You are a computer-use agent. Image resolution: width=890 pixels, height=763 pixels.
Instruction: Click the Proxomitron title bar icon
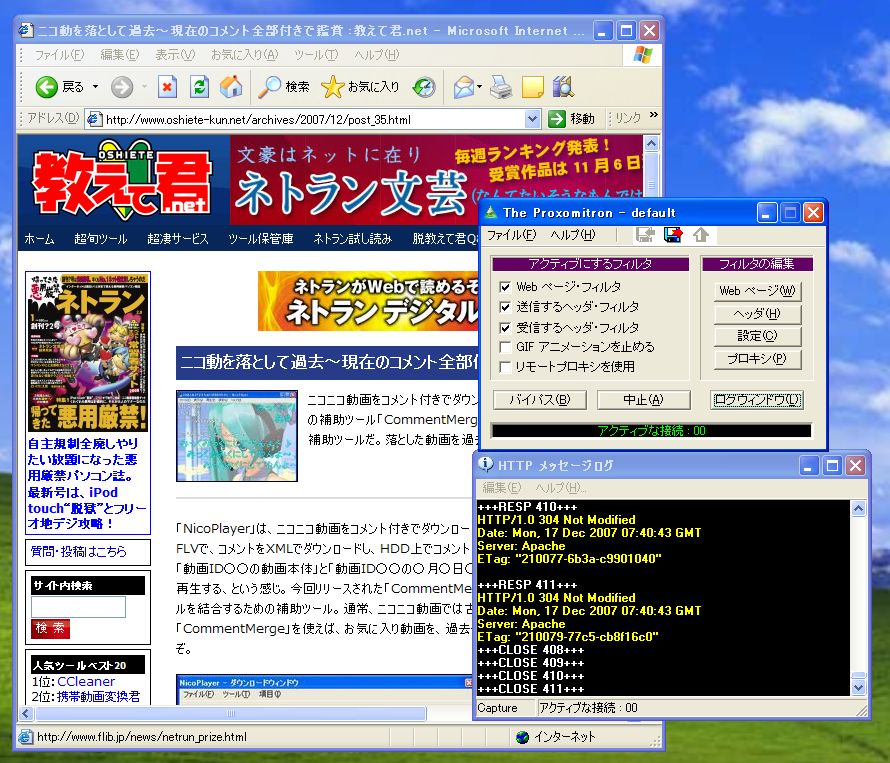tap(490, 212)
